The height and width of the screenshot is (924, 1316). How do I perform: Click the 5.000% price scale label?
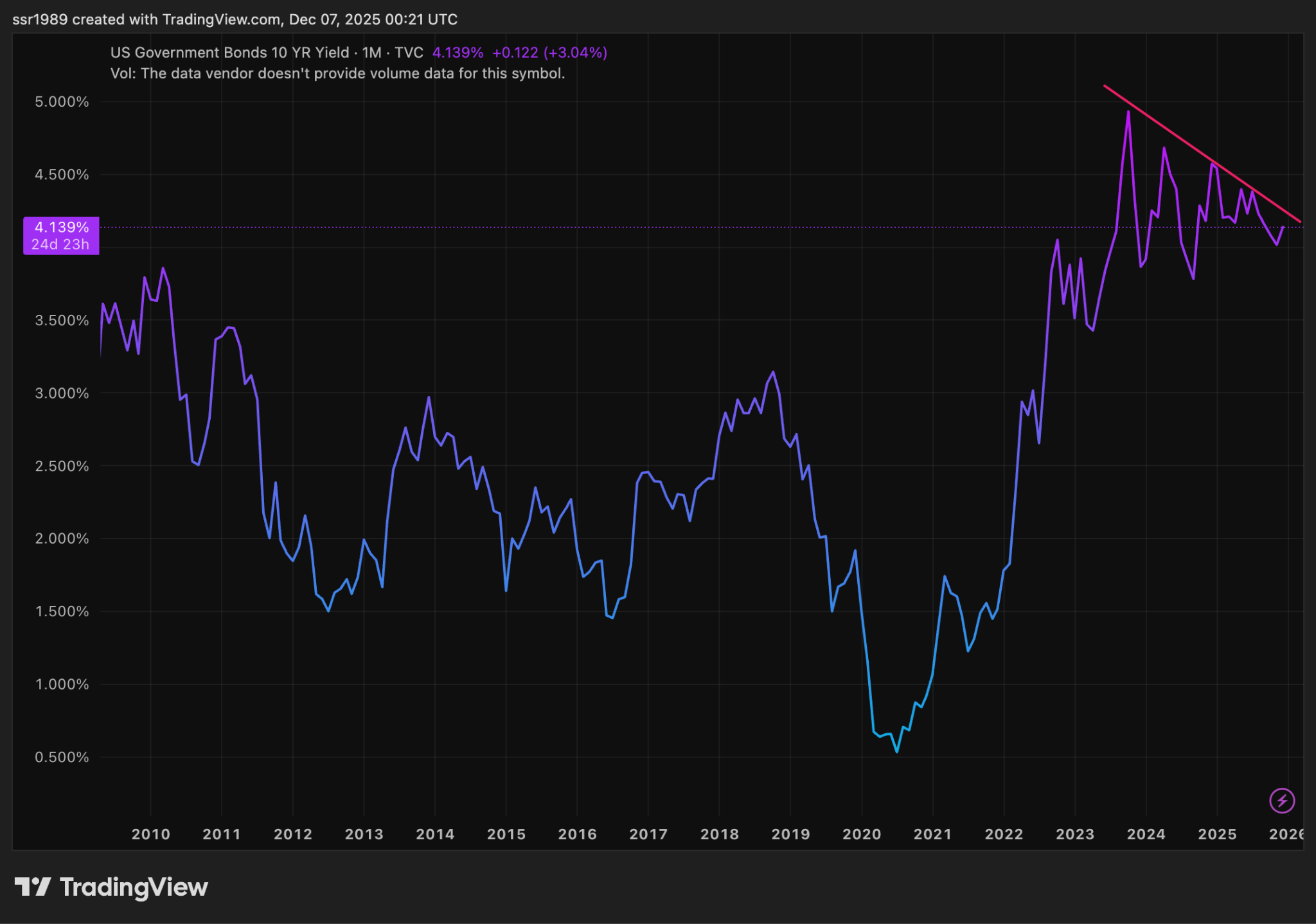pyautogui.click(x=62, y=102)
